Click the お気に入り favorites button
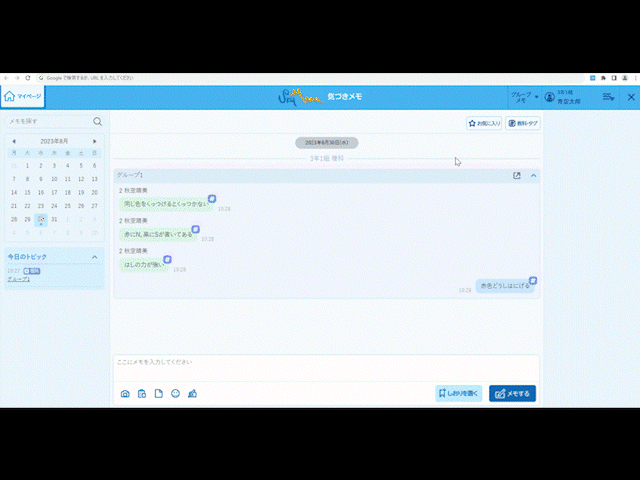Image resolution: width=640 pixels, height=480 pixels. pyautogui.click(x=484, y=124)
